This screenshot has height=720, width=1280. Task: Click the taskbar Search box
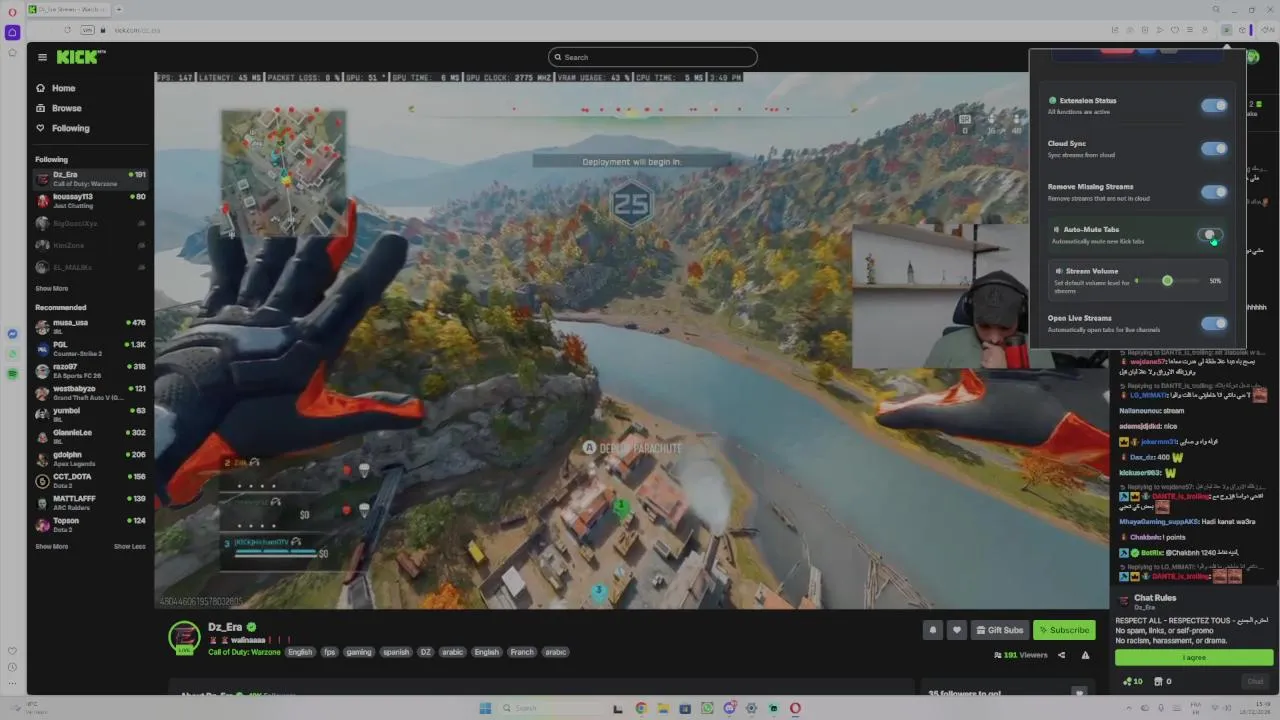coord(548,708)
